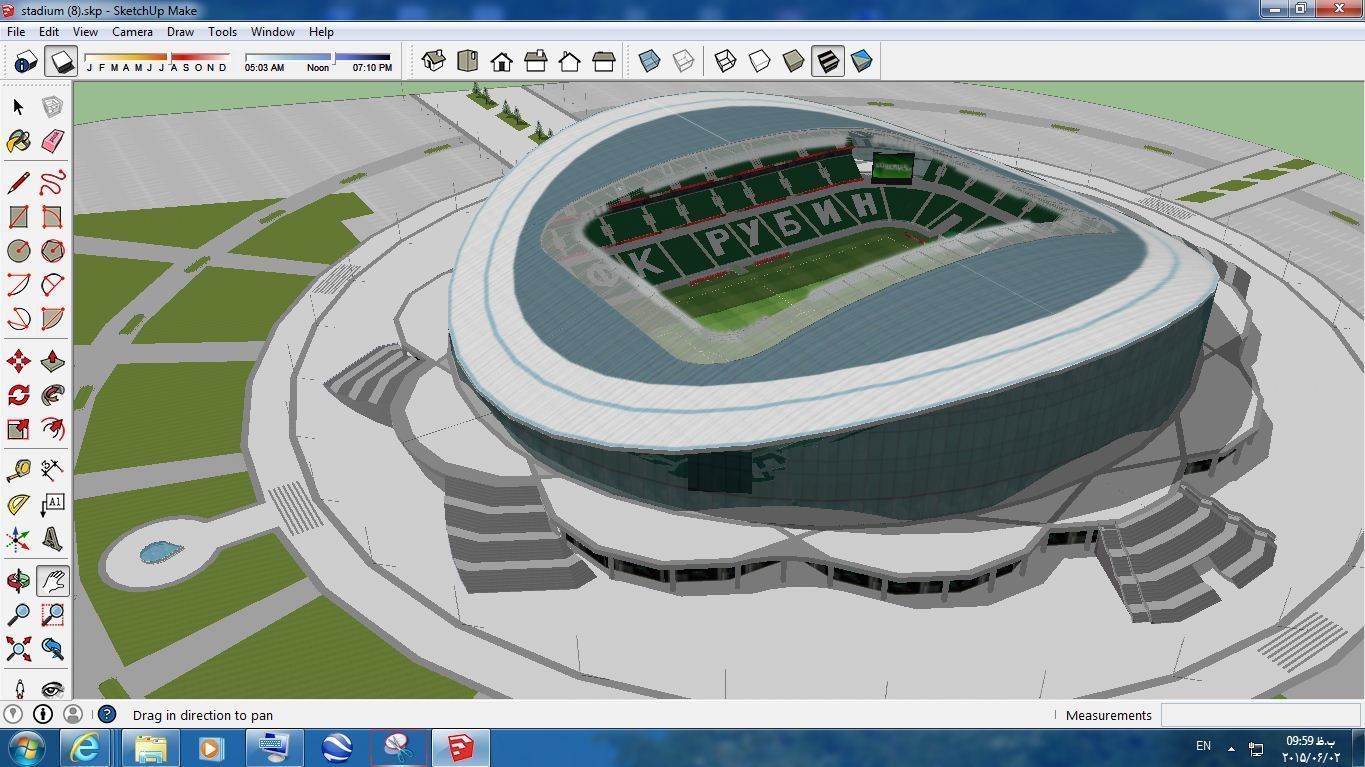Select the Scale tool

coord(18,429)
